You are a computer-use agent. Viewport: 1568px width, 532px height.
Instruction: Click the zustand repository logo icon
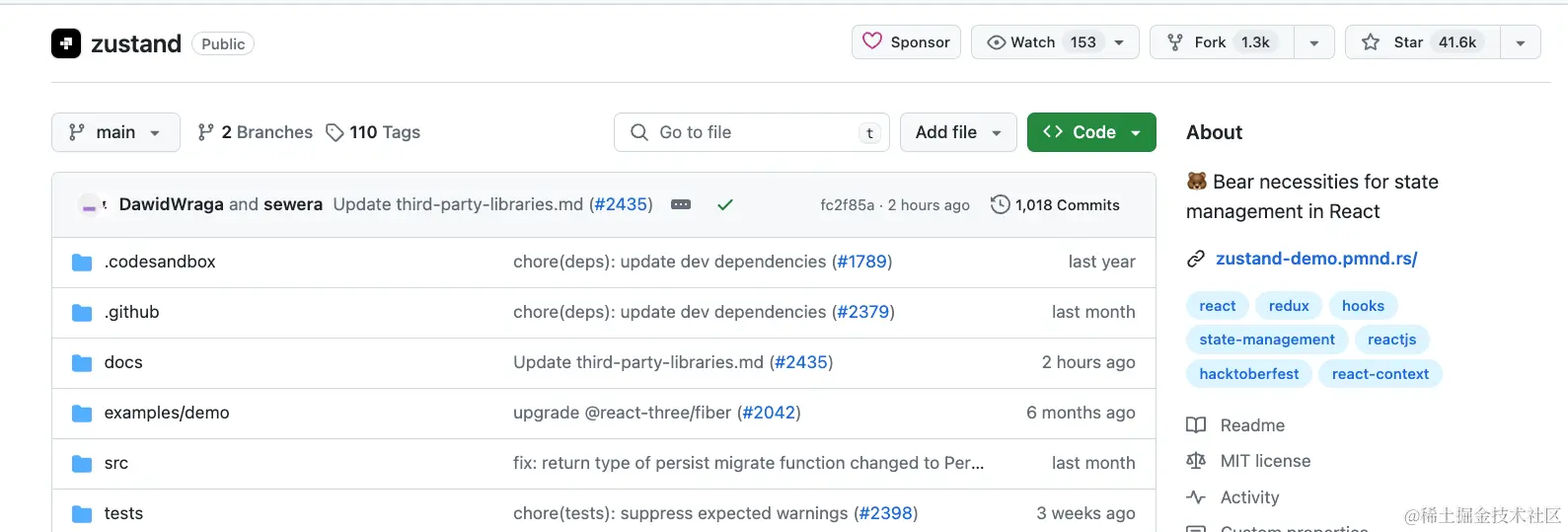tap(66, 43)
